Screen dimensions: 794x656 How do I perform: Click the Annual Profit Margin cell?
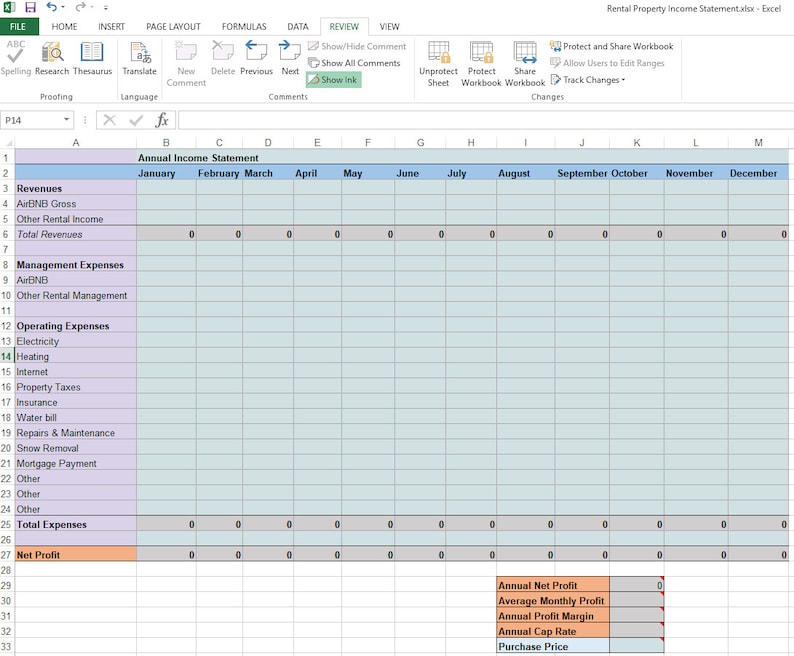point(553,616)
